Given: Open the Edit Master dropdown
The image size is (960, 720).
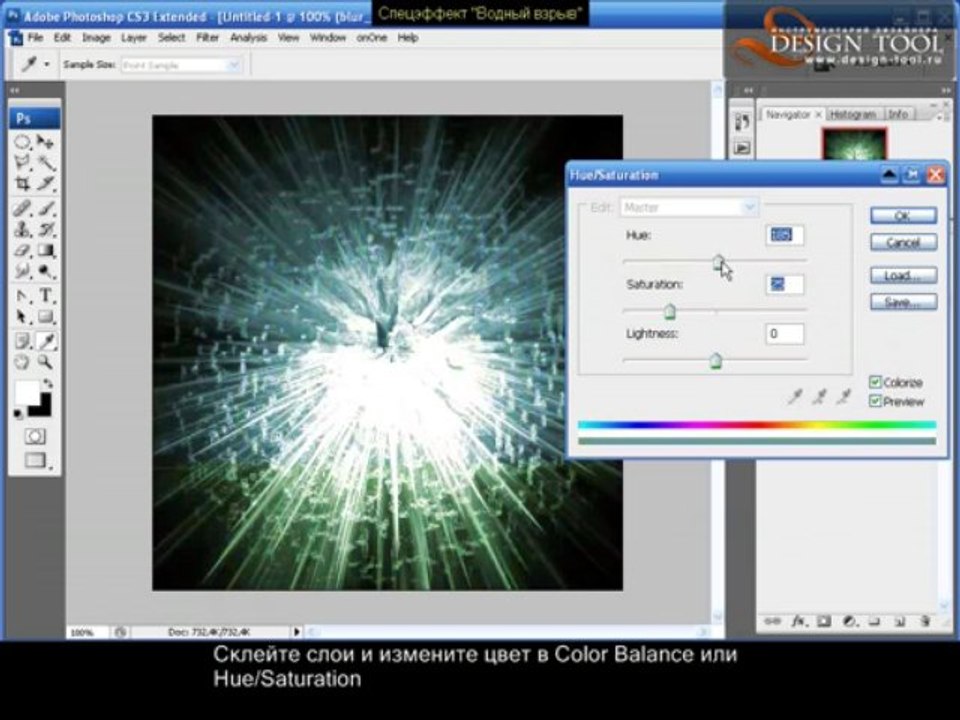Looking at the screenshot, I should point(689,208).
